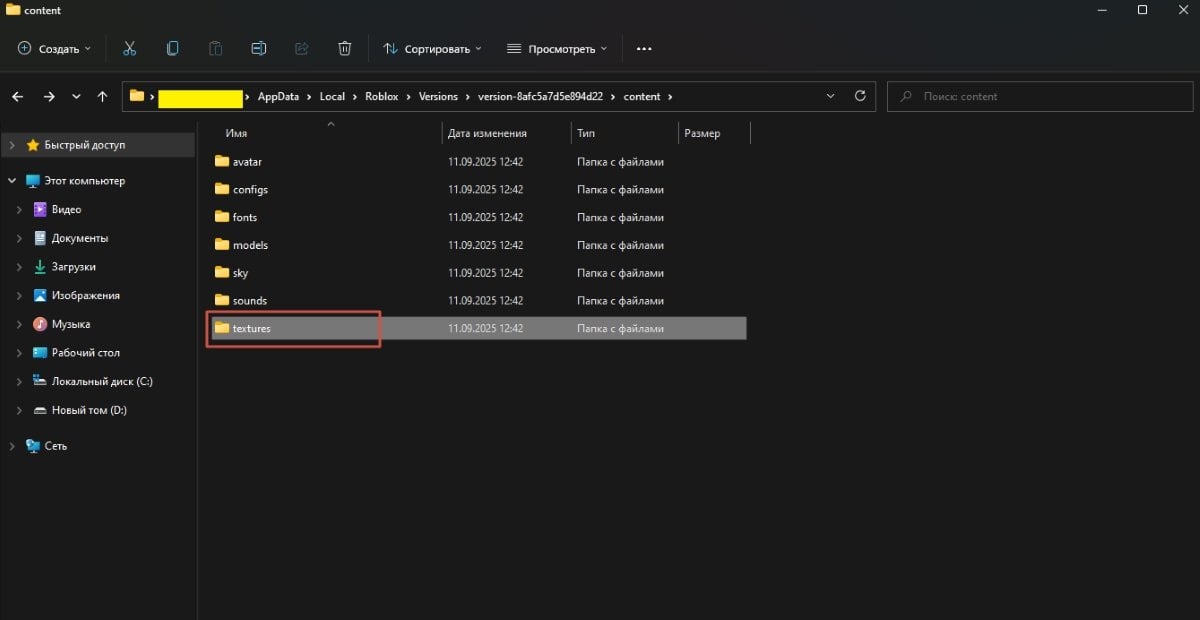Click the date cell of avatar row
This screenshot has width=1200, height=620.
(x=486, y=161)
